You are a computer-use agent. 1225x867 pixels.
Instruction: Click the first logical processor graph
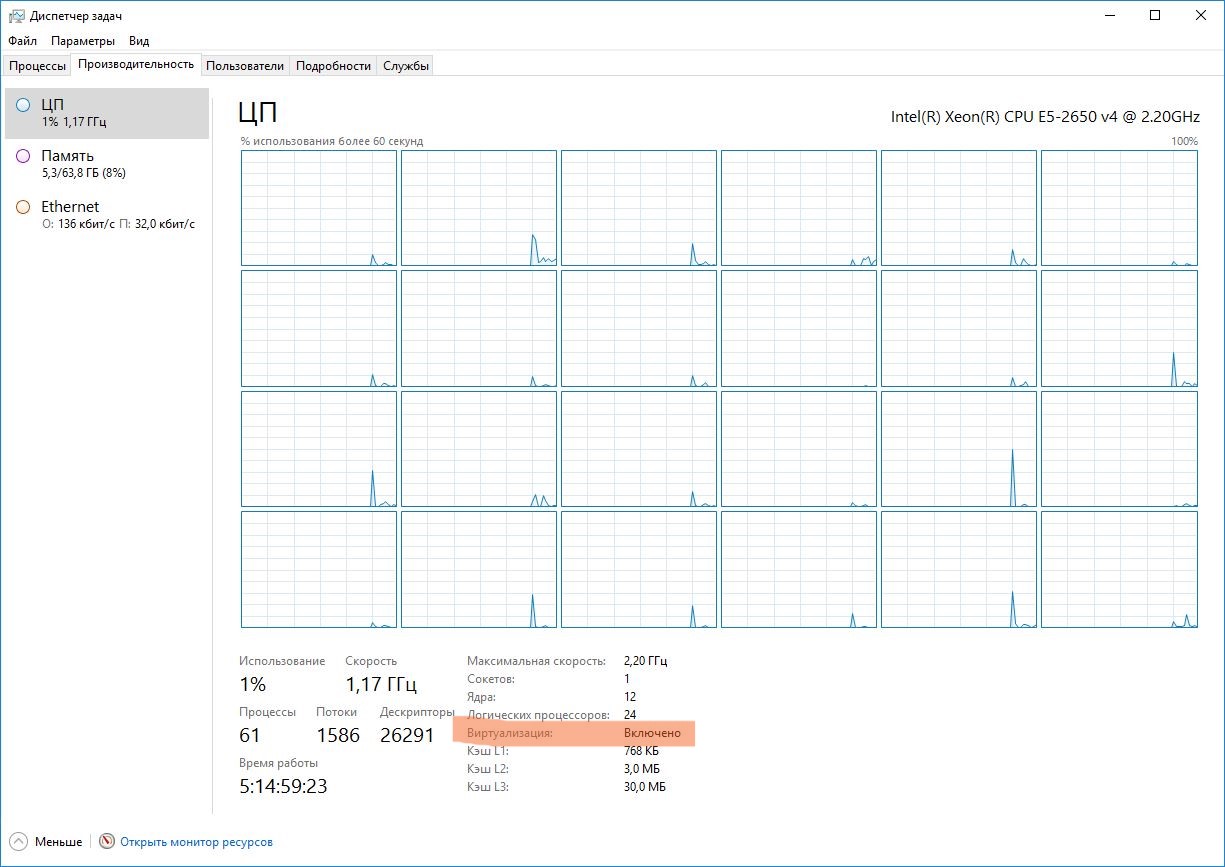[x=319, y=208]
